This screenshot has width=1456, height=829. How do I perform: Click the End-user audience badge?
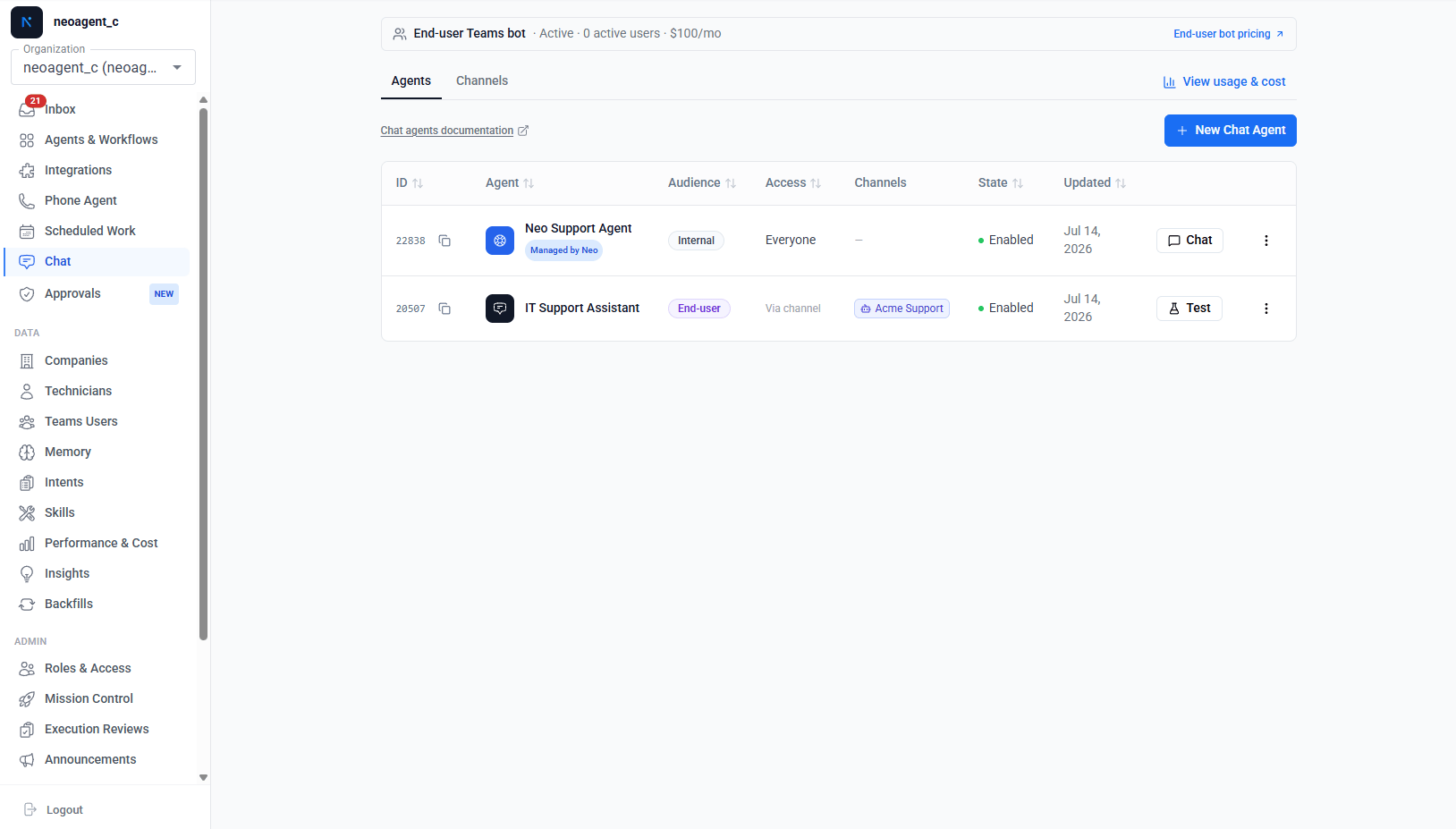[699, 309]
